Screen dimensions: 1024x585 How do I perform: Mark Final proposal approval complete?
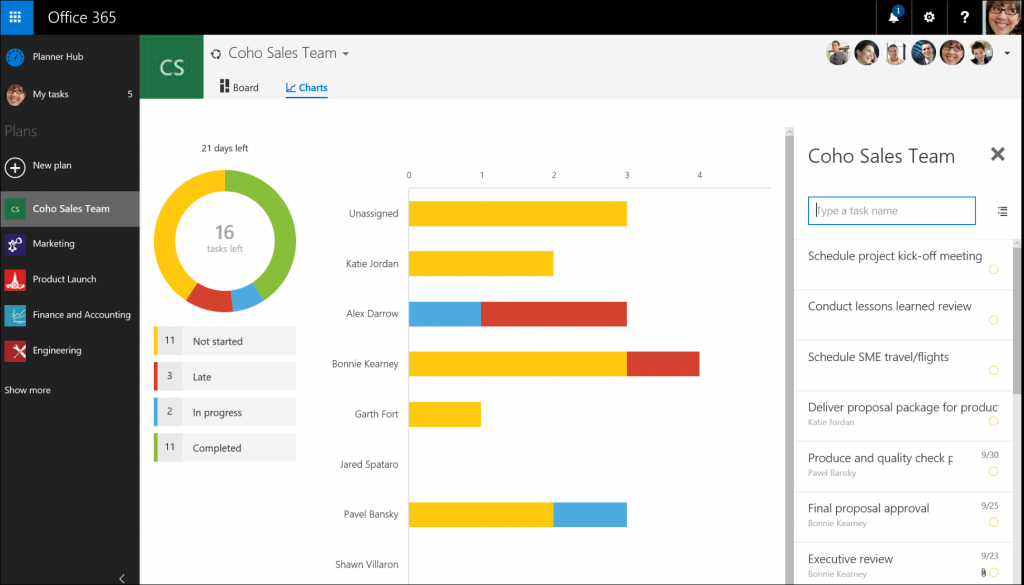(x=993, y=522)
